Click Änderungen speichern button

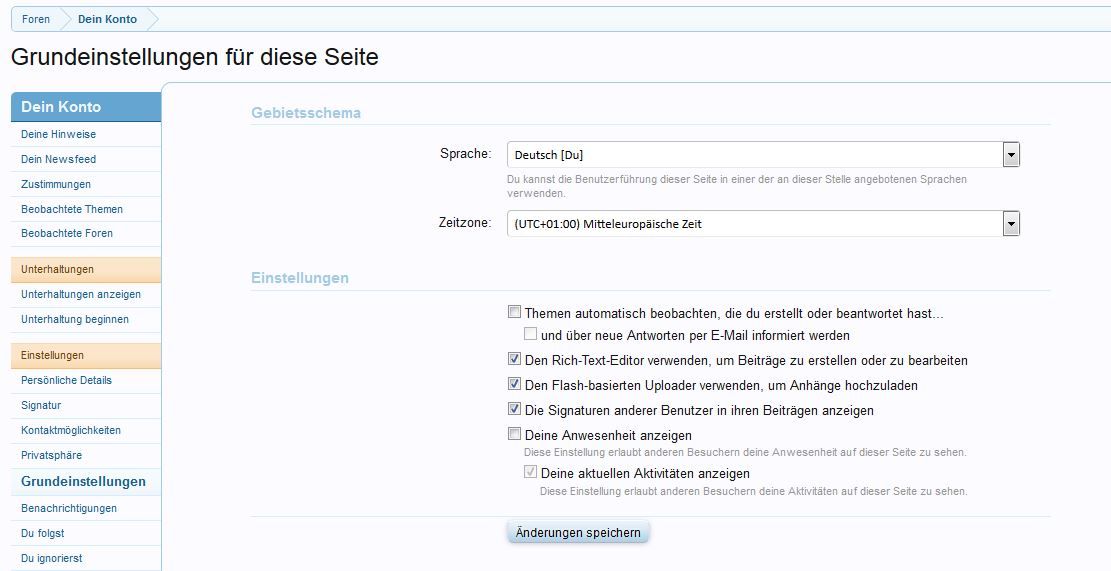(x=578, y=532)
